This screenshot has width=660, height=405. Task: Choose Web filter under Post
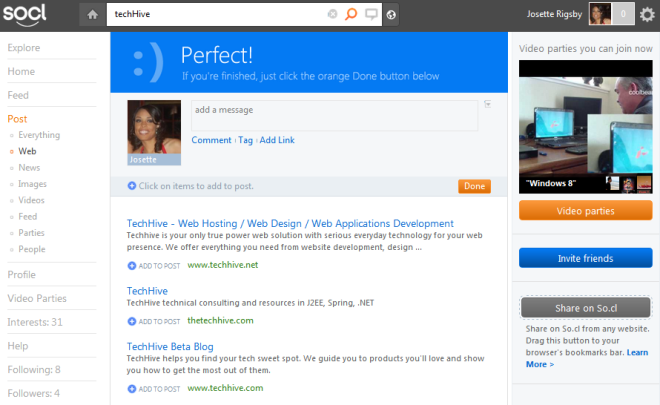27,151
